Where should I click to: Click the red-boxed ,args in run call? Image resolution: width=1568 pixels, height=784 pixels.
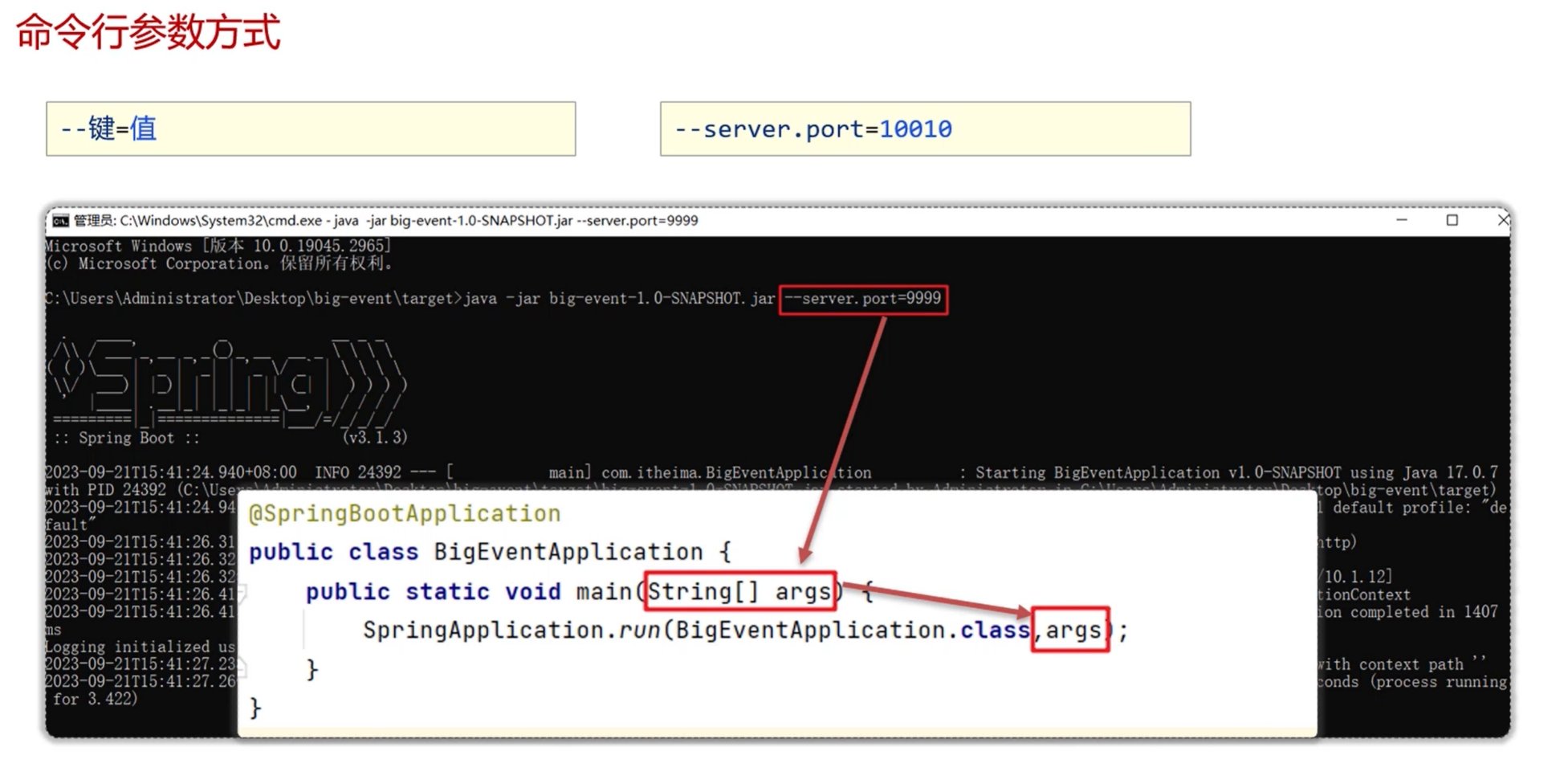click(1070, 630)
